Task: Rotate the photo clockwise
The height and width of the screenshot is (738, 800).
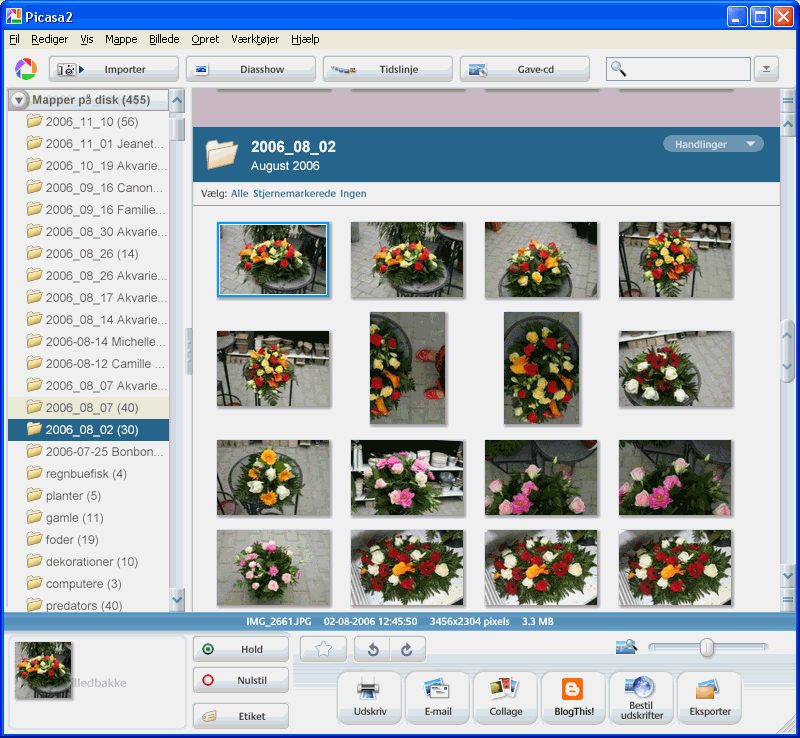Action: tap(407, 649)
